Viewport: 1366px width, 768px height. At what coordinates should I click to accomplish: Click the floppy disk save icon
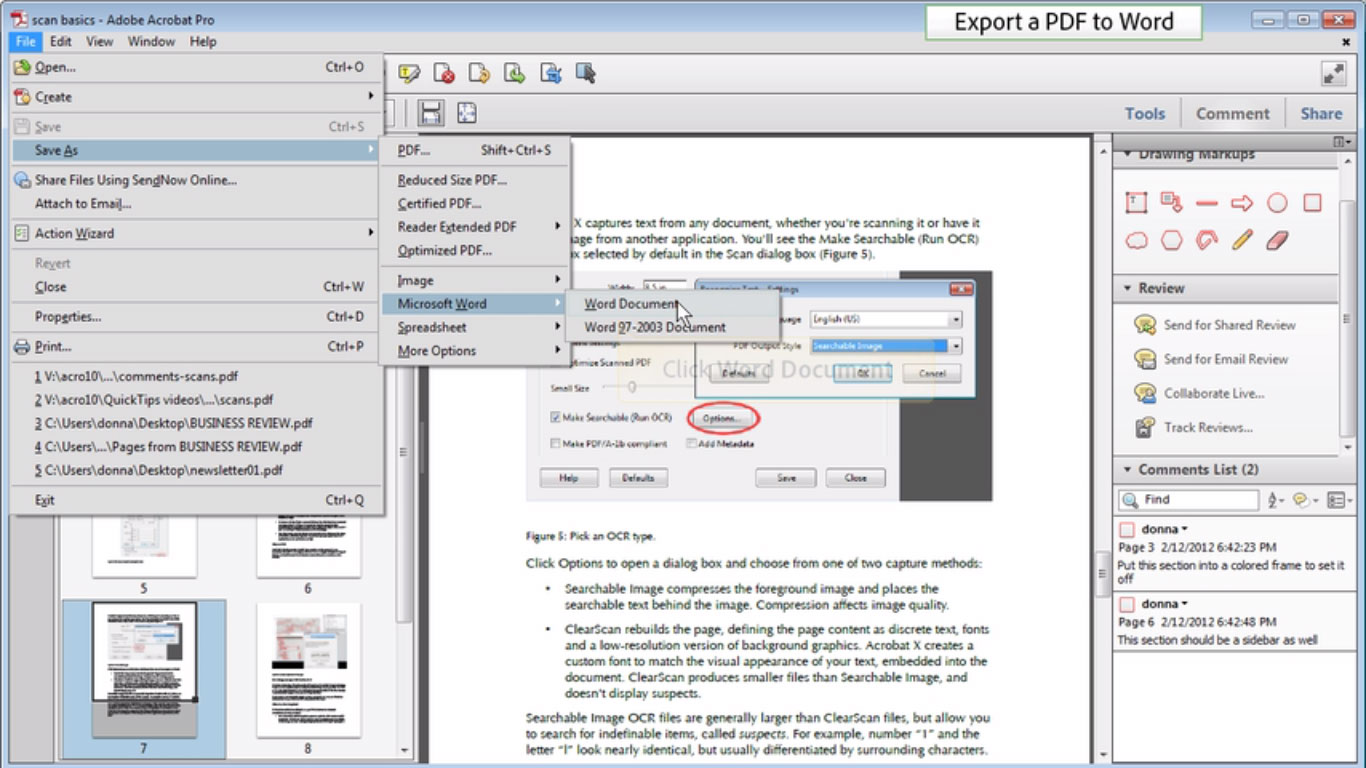431,113
